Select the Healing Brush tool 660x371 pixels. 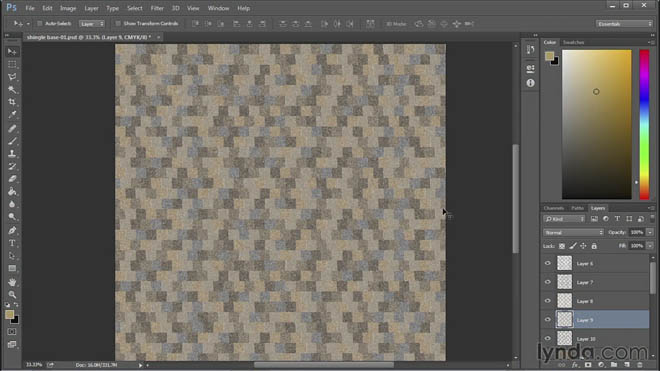coord(12,128)
